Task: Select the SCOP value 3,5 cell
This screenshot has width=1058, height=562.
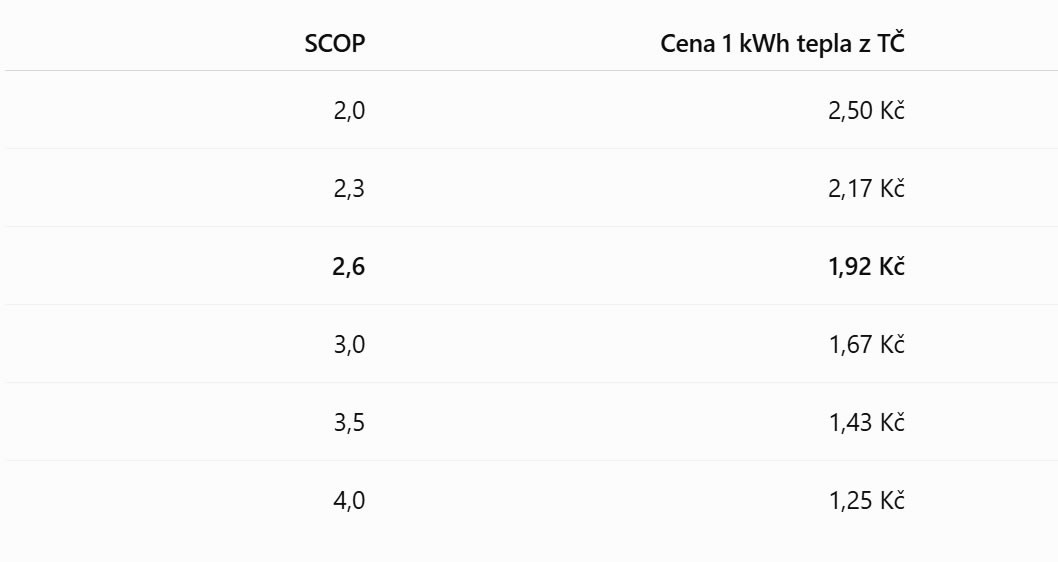Action: (x=349, y=422)
